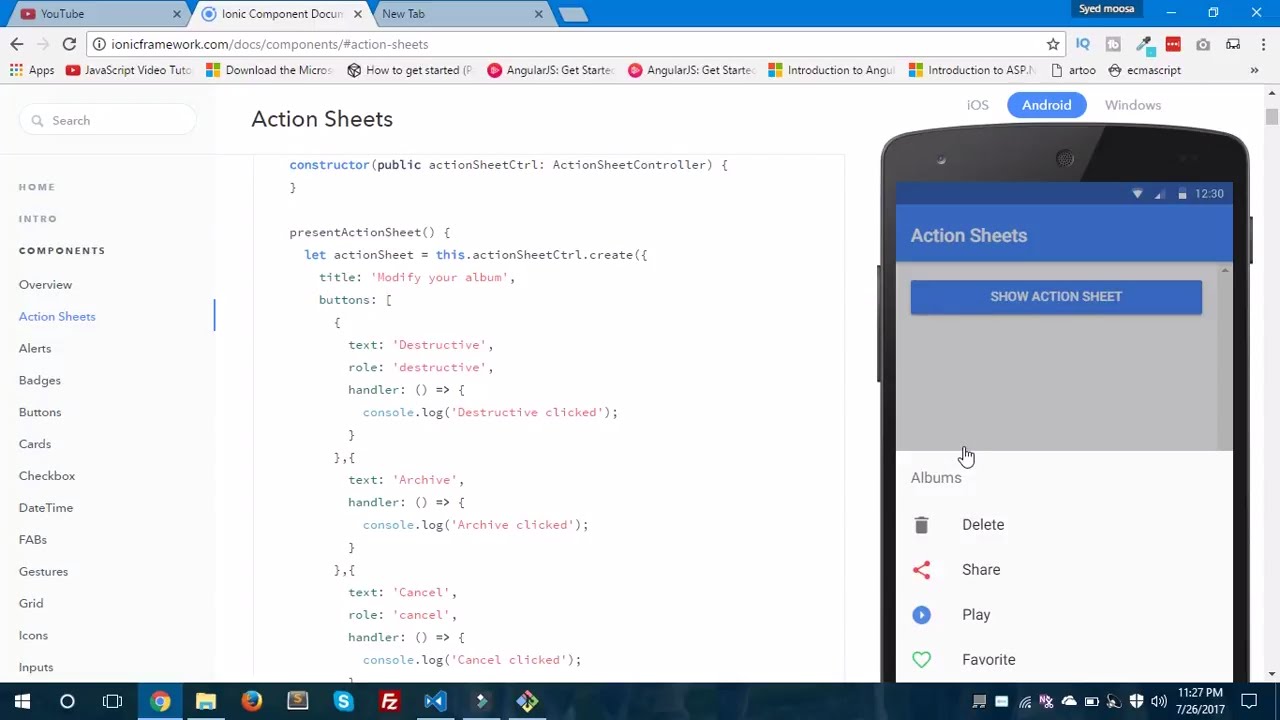Click the address bar URL
The image size is (1280, 720).
[x=269, y=44]
